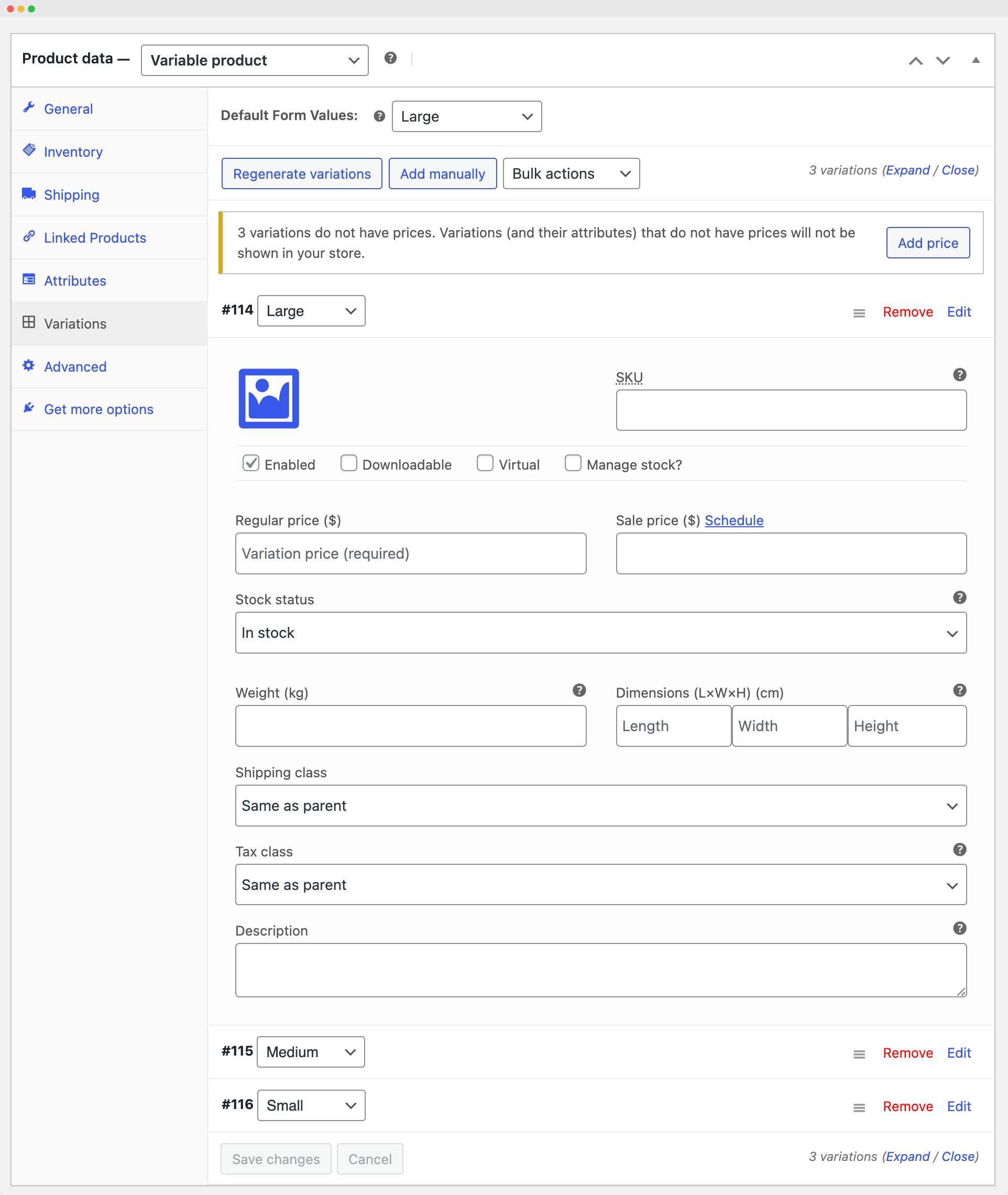
Task: Select the Shipping truck icon
Action: click(x=29, y=194)
